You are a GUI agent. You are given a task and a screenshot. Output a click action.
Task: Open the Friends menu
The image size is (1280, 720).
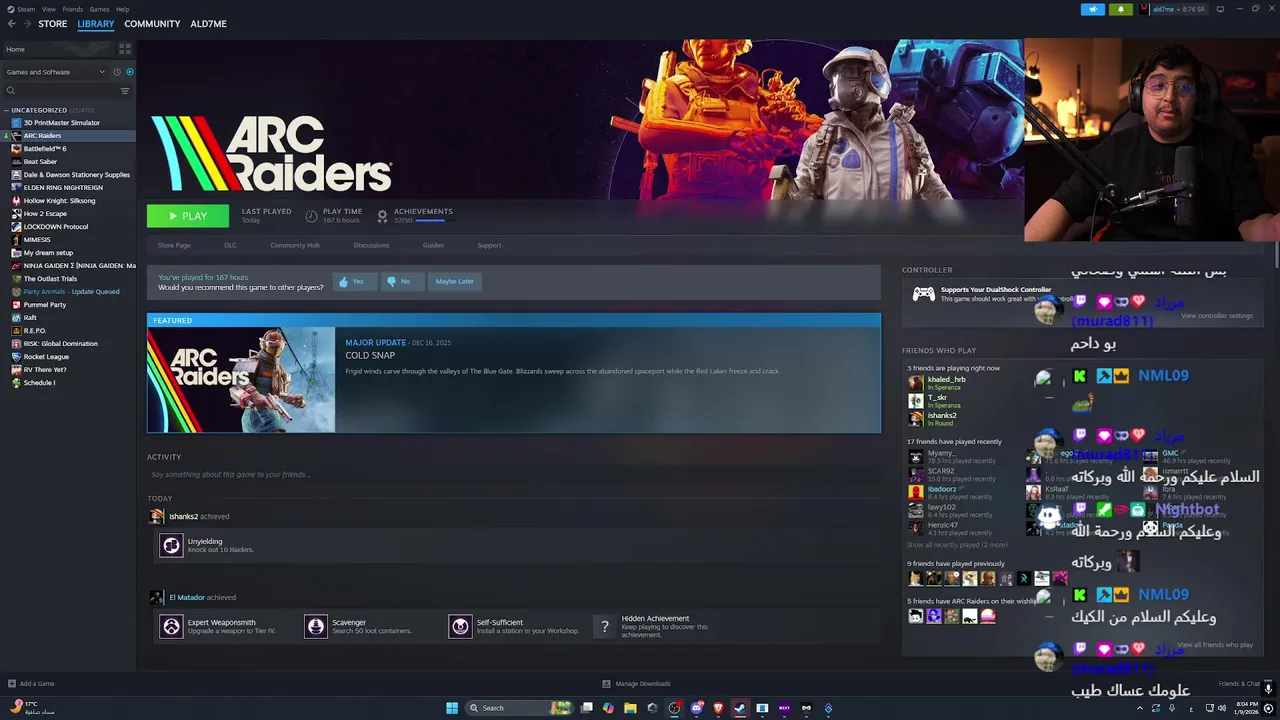pos(73,9)
